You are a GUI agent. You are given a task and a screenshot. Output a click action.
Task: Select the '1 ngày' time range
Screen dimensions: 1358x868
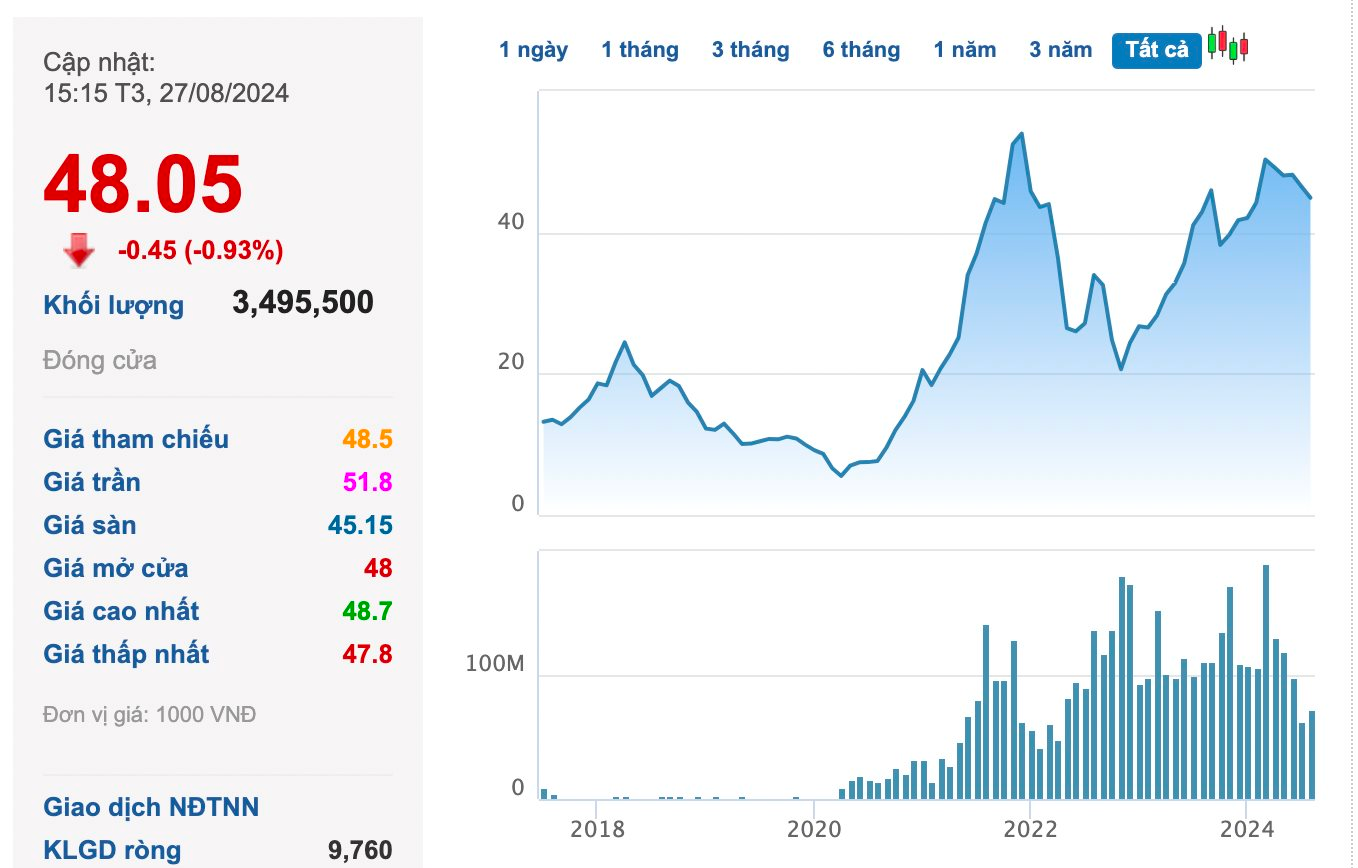533,50
